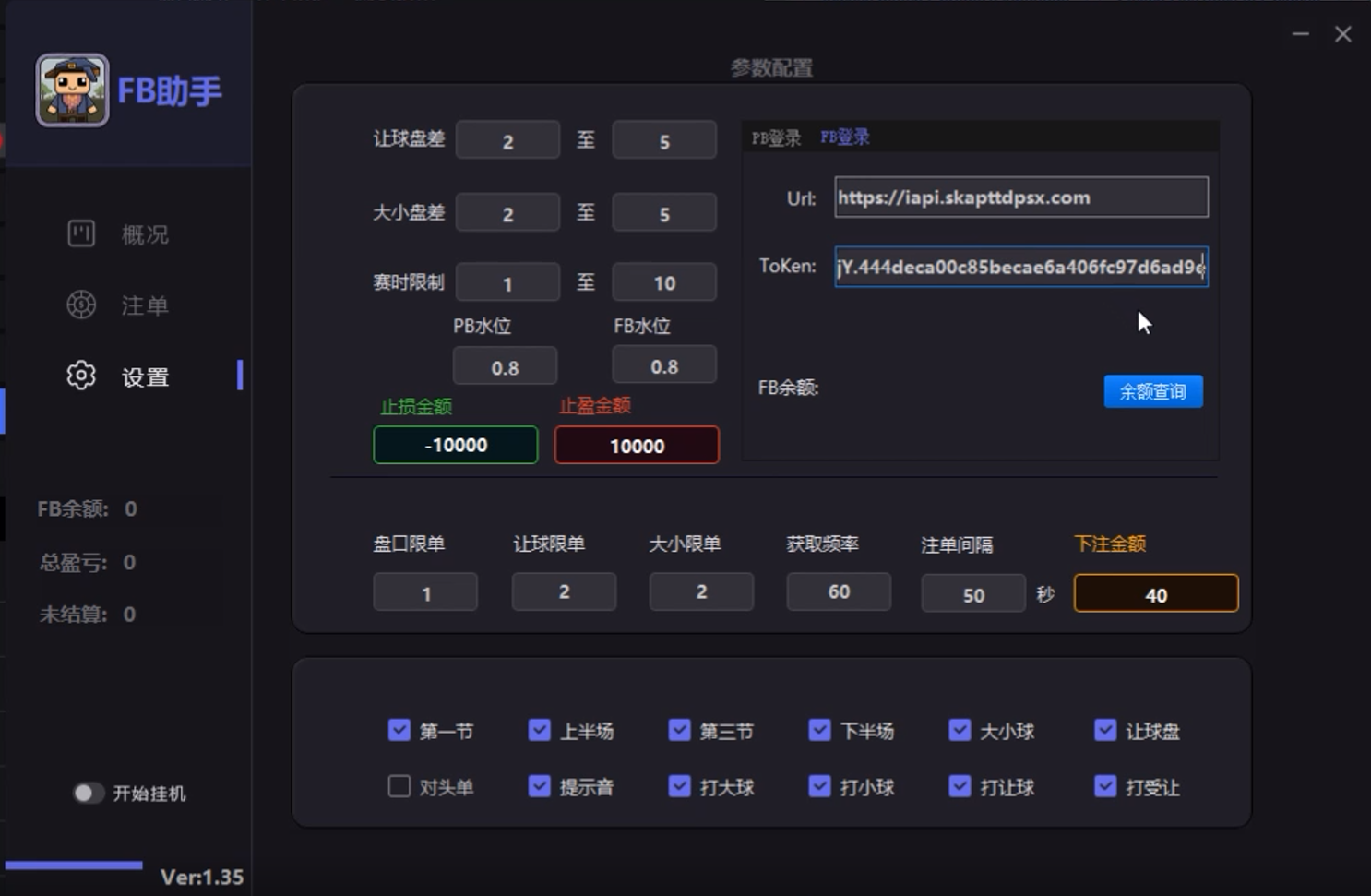Viewport: 1371px width, 896px height.
Task: Open the 概况 overview icon in sidebar
Action: pyautogui.click(x=81, y=233)
